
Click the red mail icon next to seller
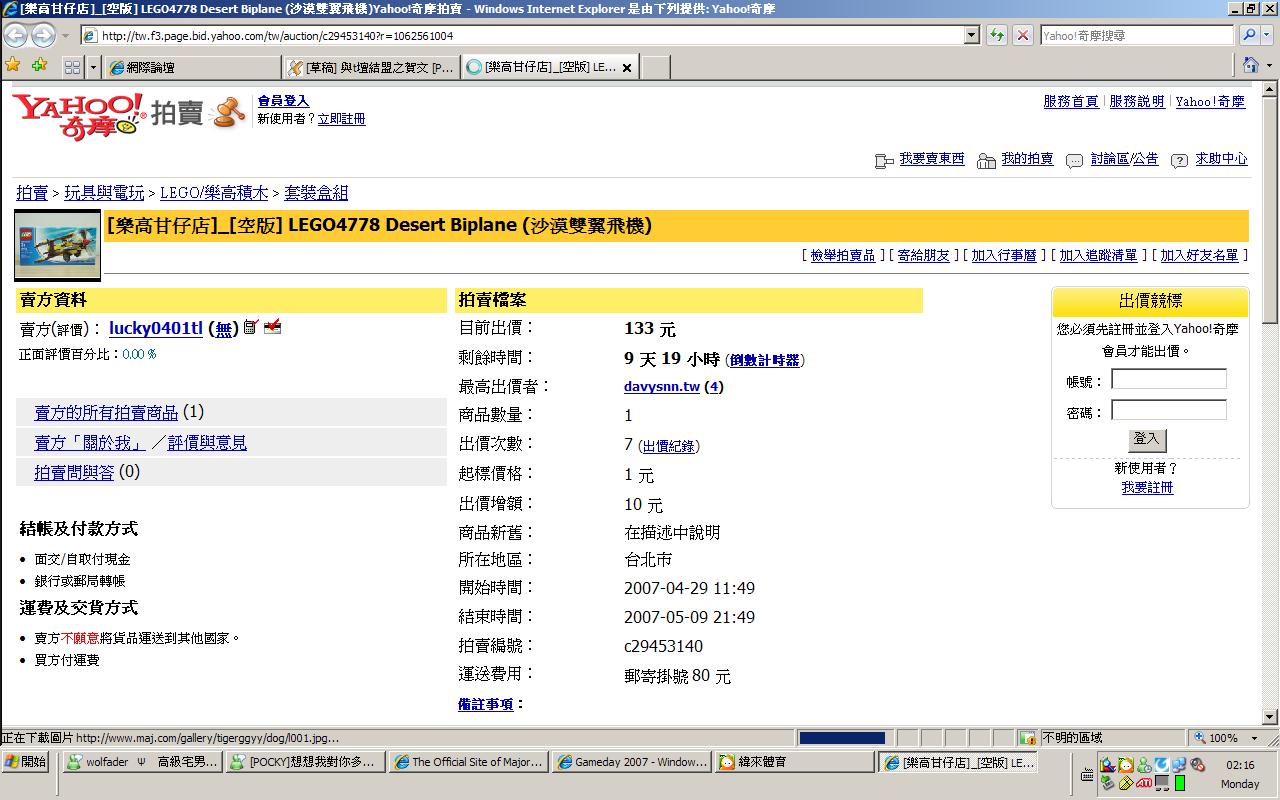point(272,326)
